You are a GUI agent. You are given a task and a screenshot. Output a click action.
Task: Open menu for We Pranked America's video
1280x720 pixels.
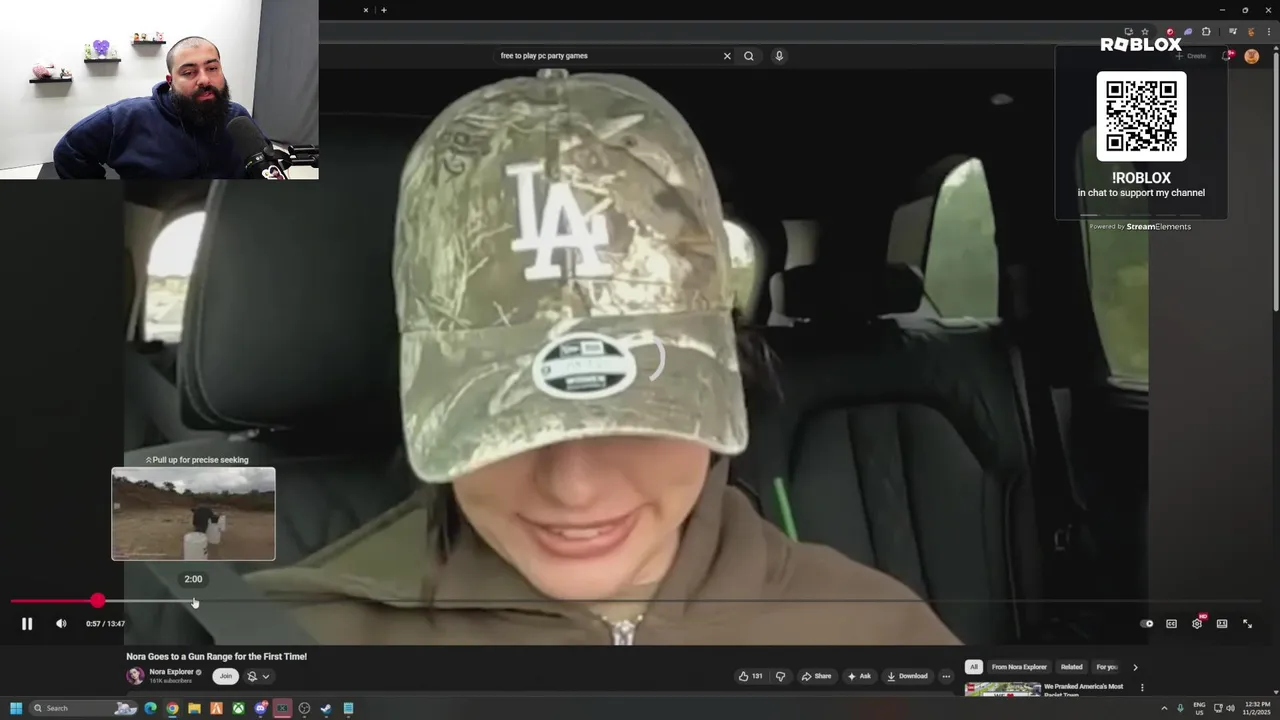pos(1142,688)
